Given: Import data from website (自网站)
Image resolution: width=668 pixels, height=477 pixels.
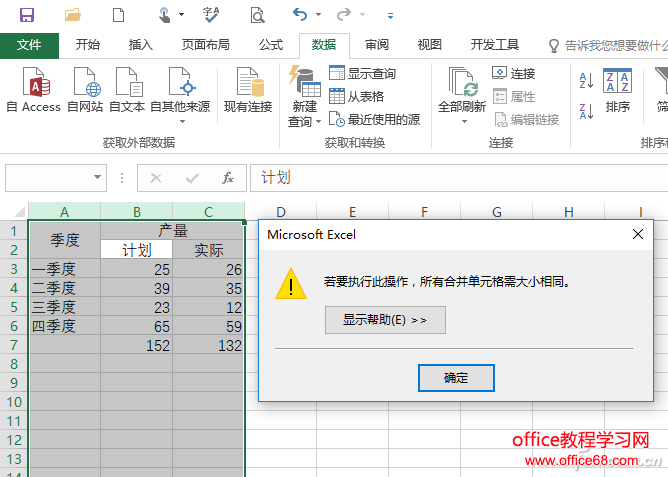Looking at the screenshot, I should pos(85,90).
